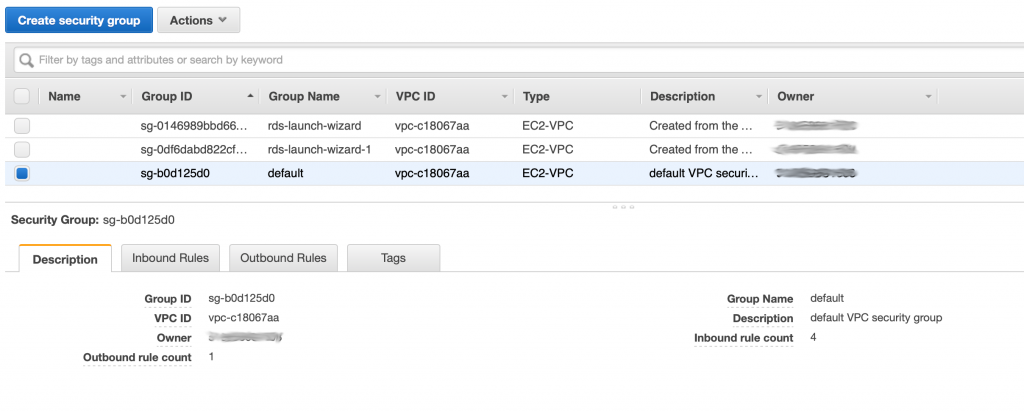Click the Create security group button

click(x=79, y=20)
